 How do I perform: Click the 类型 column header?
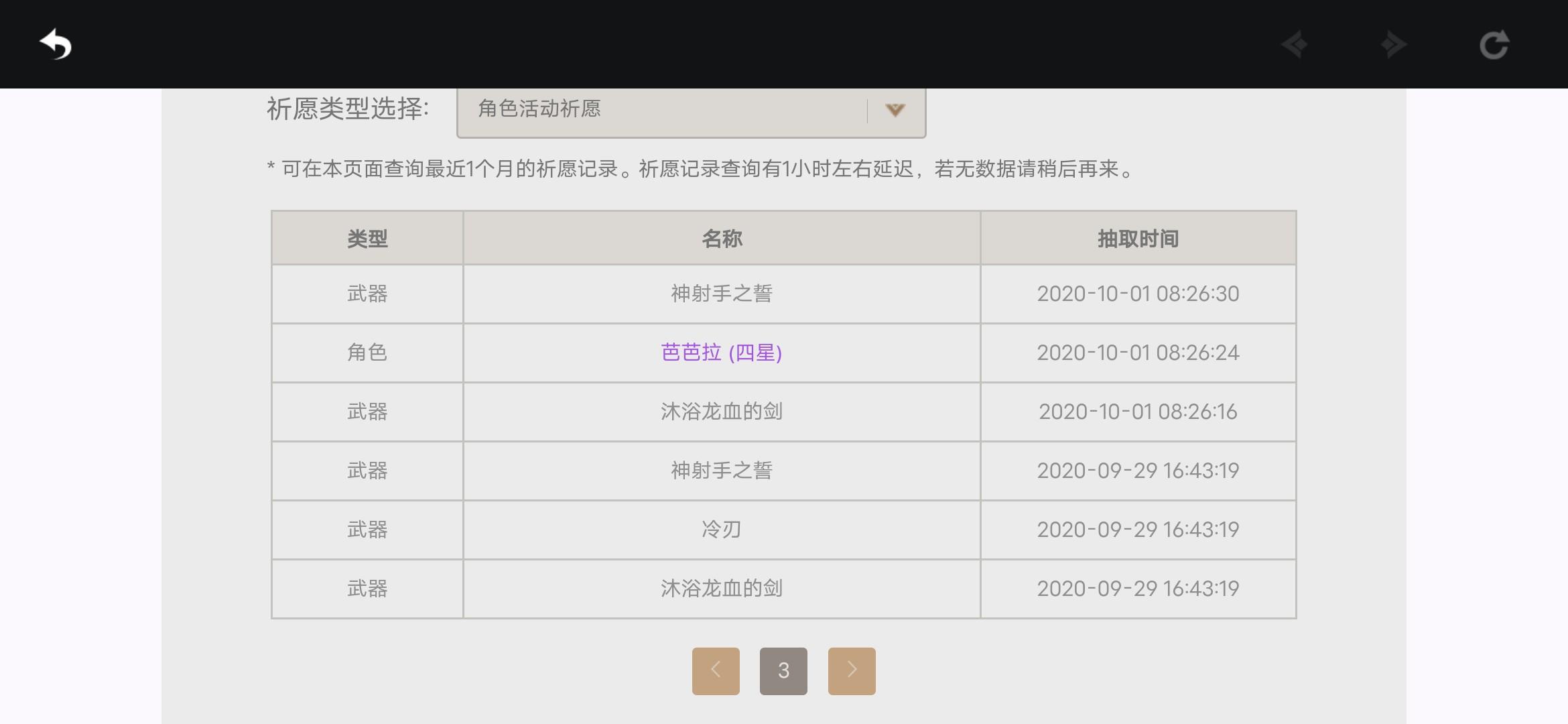(367, 239)
